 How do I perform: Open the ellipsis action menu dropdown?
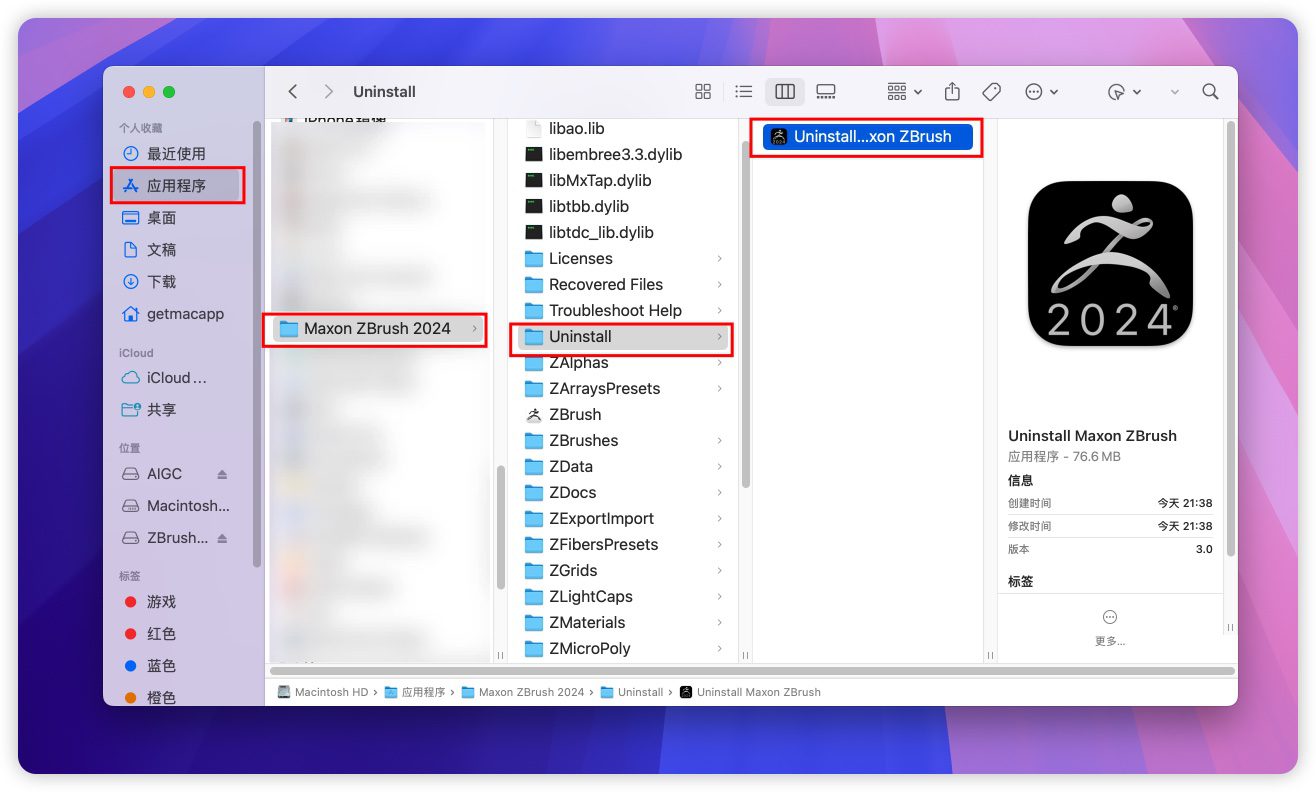point(1041,92)
